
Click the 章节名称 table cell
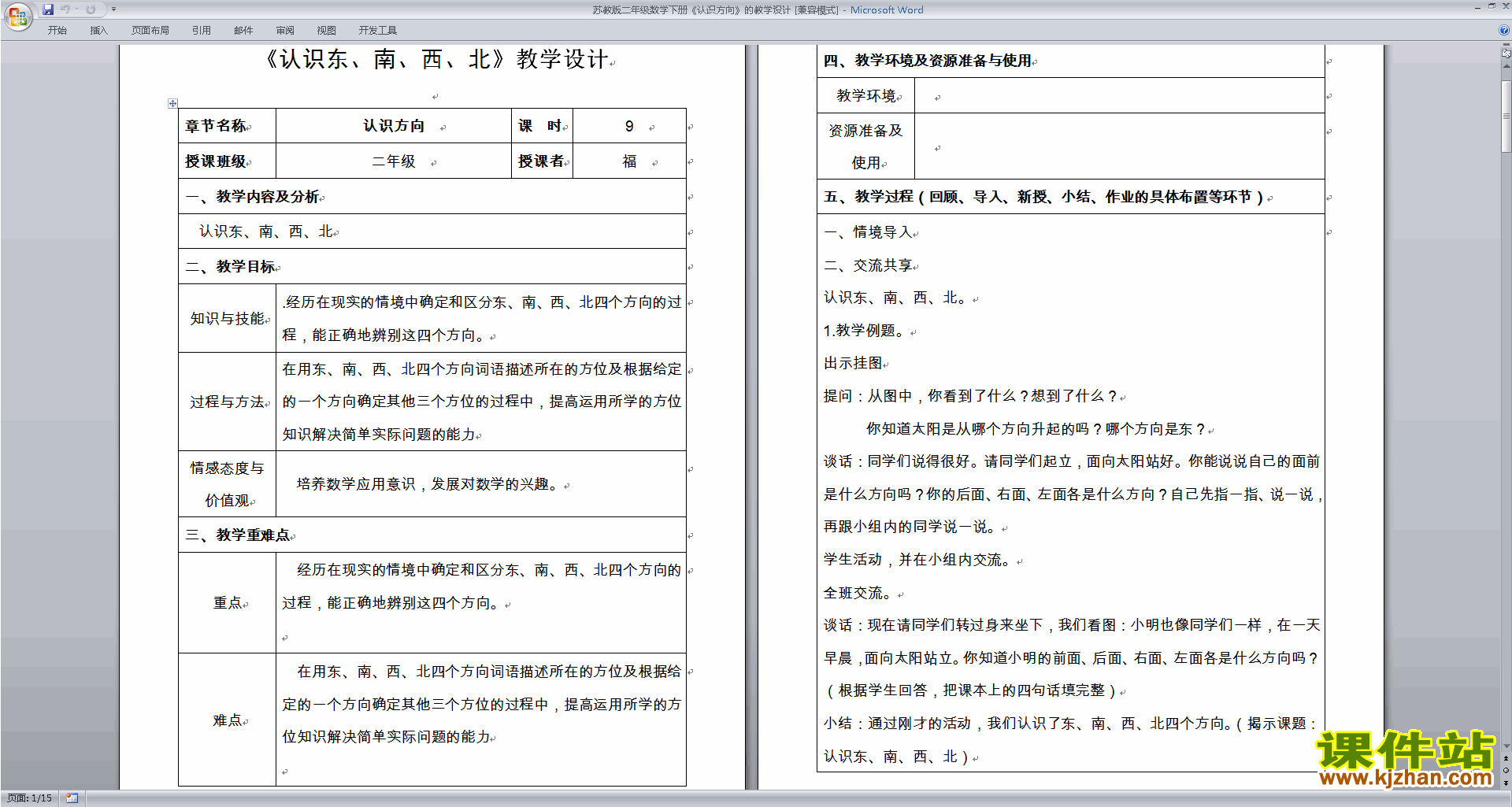(227, 126)
